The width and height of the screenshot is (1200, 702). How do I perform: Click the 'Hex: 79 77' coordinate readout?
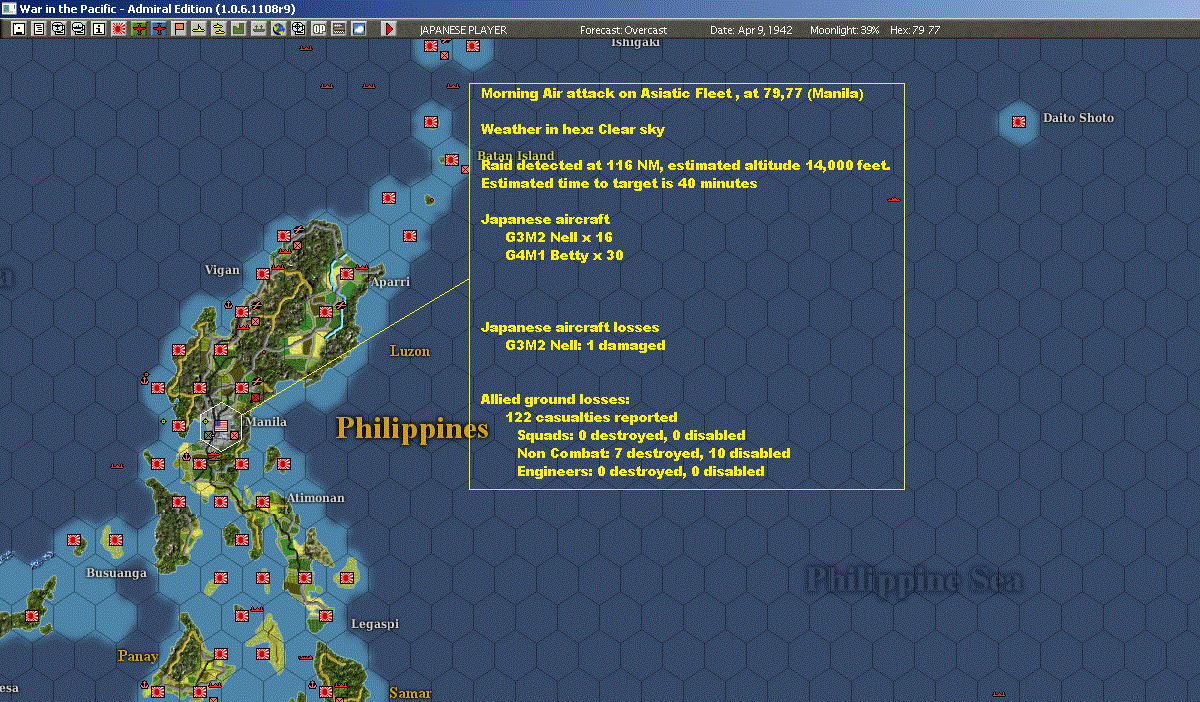point(914,30)
